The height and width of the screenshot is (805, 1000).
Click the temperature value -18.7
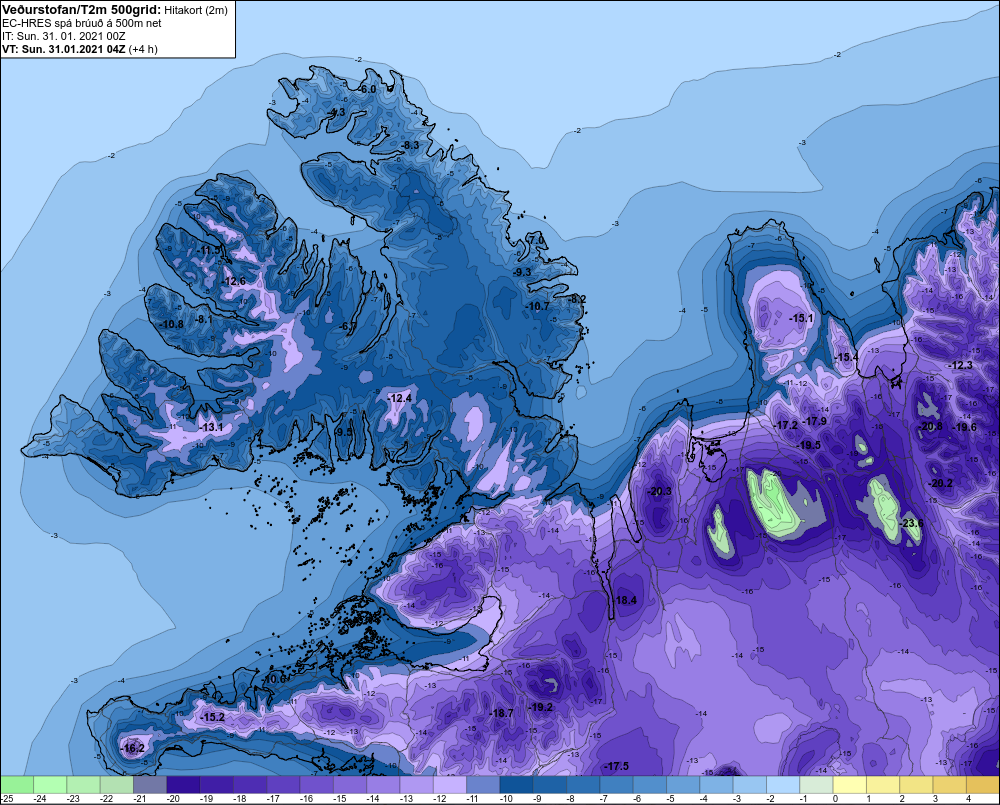coord(501,713)
